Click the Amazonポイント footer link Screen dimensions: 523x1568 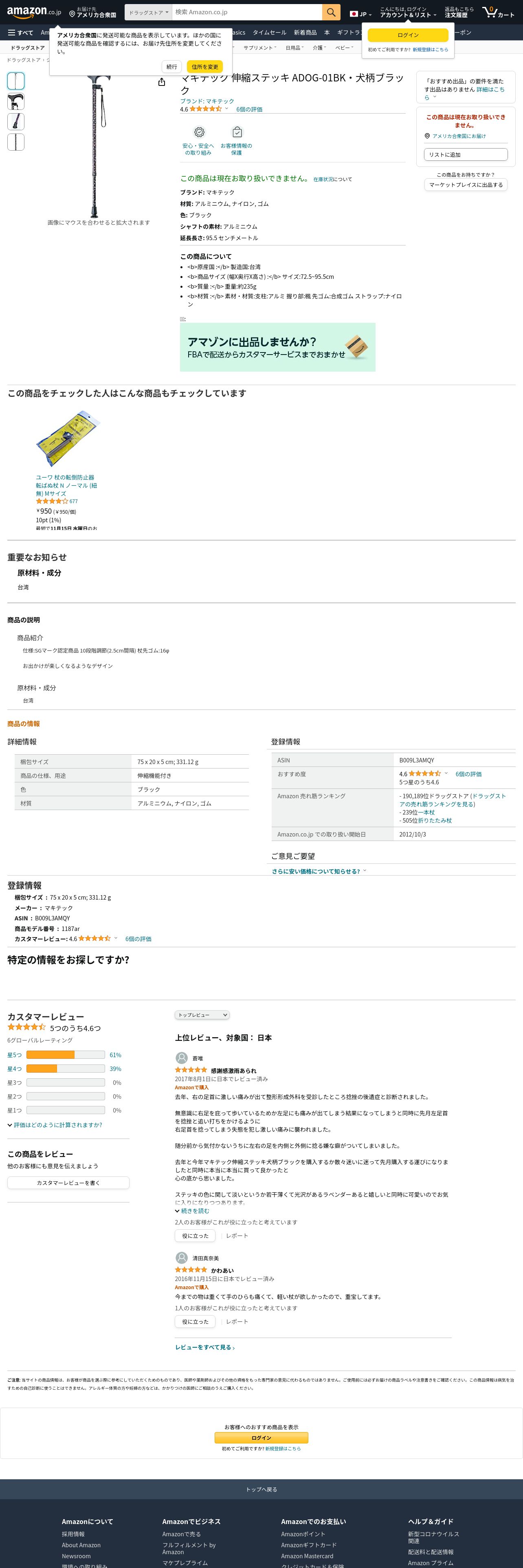pos(303,1535)
